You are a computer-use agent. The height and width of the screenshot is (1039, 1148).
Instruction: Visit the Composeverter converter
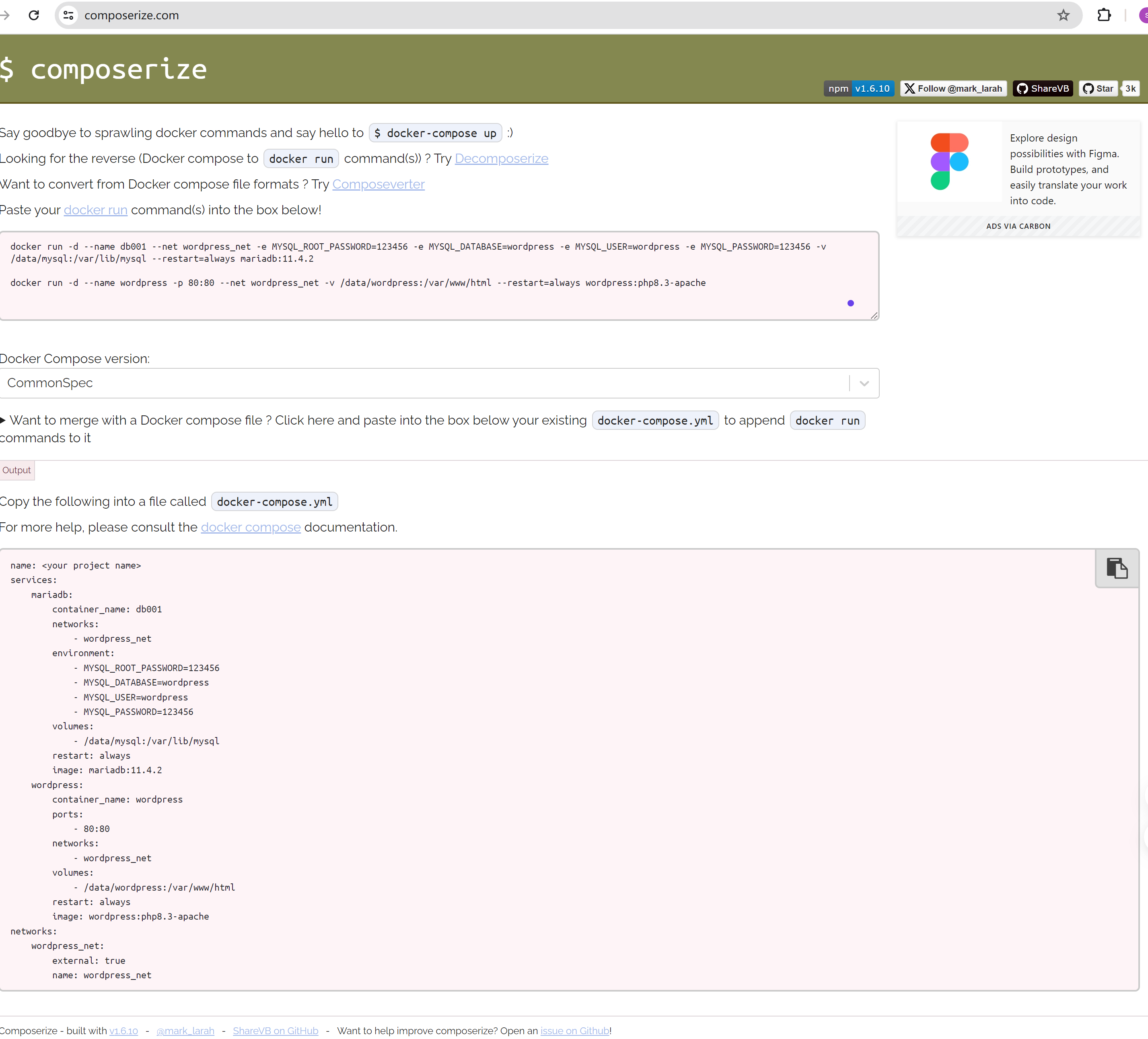tap(378, 185)
